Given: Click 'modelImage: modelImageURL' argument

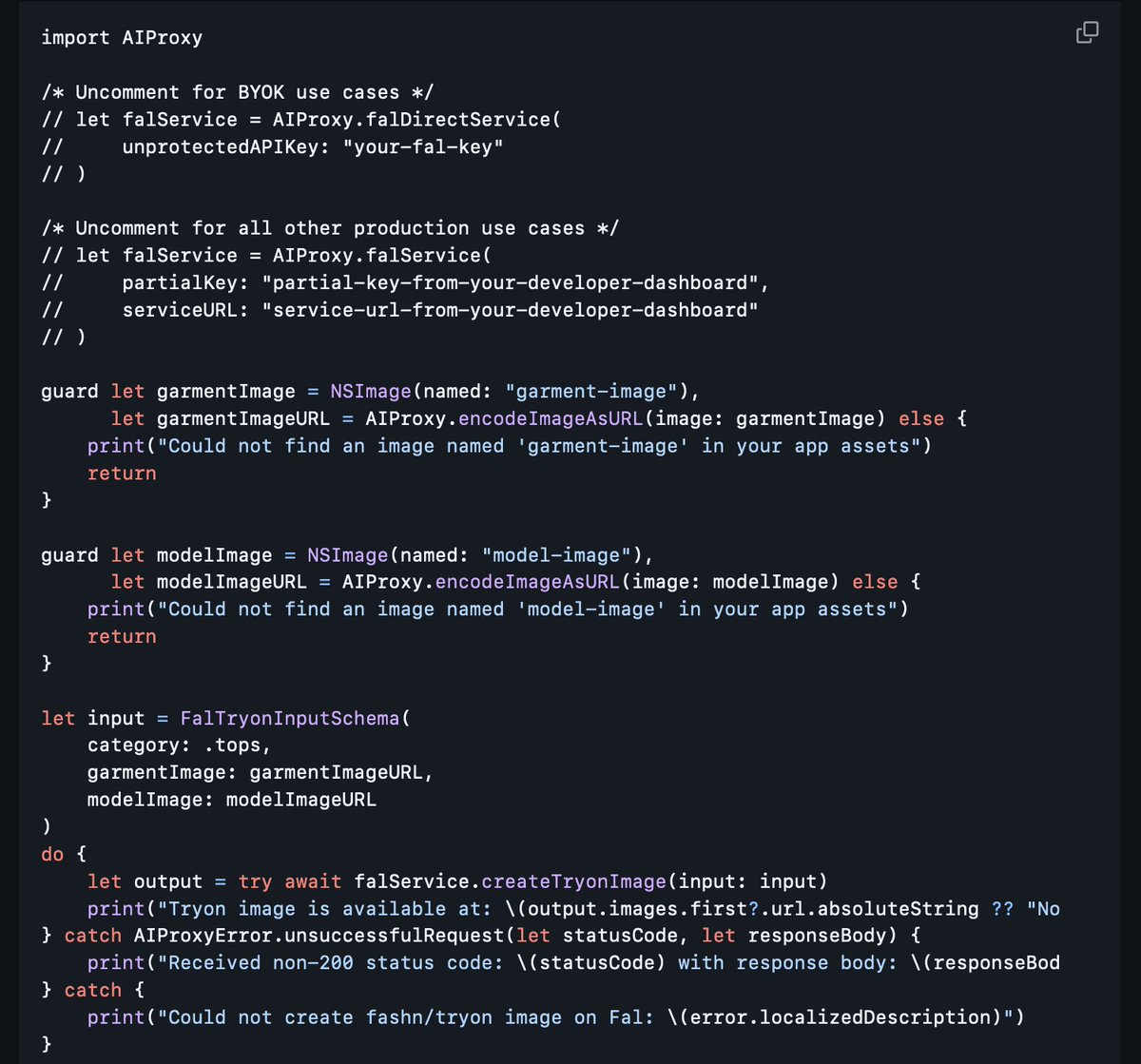Looking at the screenshot, I should click(232, 800).
